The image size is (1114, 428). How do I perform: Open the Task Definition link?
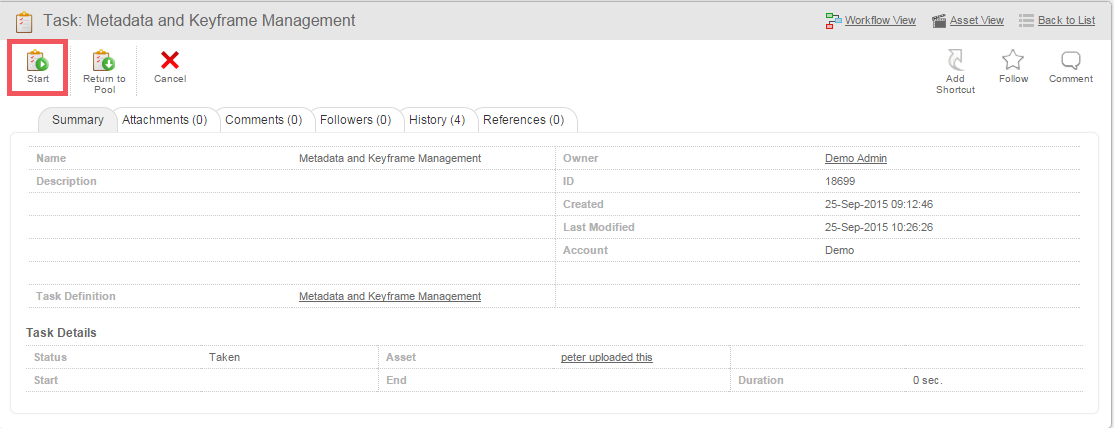pyautogui.click(x=389, y=296)
